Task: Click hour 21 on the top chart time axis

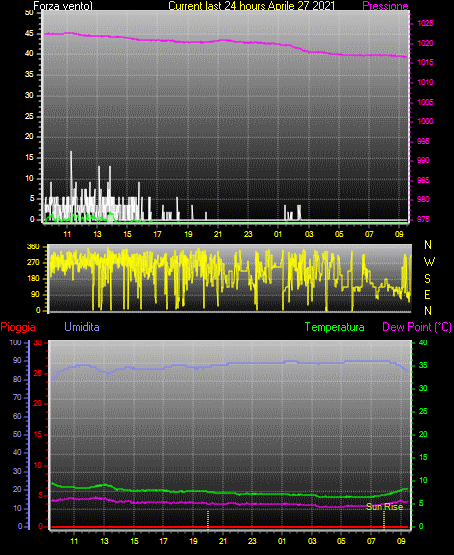Action: tap(218, 234)
